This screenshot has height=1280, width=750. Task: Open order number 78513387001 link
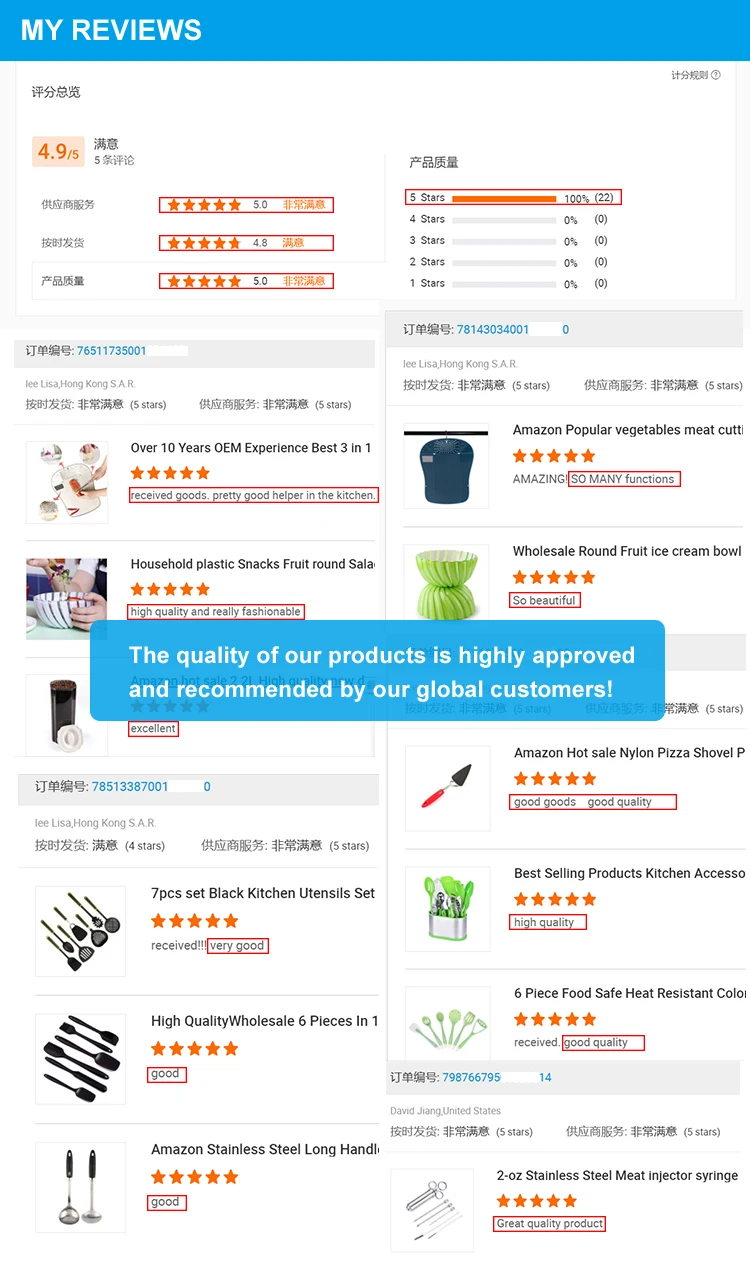(x=130, y=787)
